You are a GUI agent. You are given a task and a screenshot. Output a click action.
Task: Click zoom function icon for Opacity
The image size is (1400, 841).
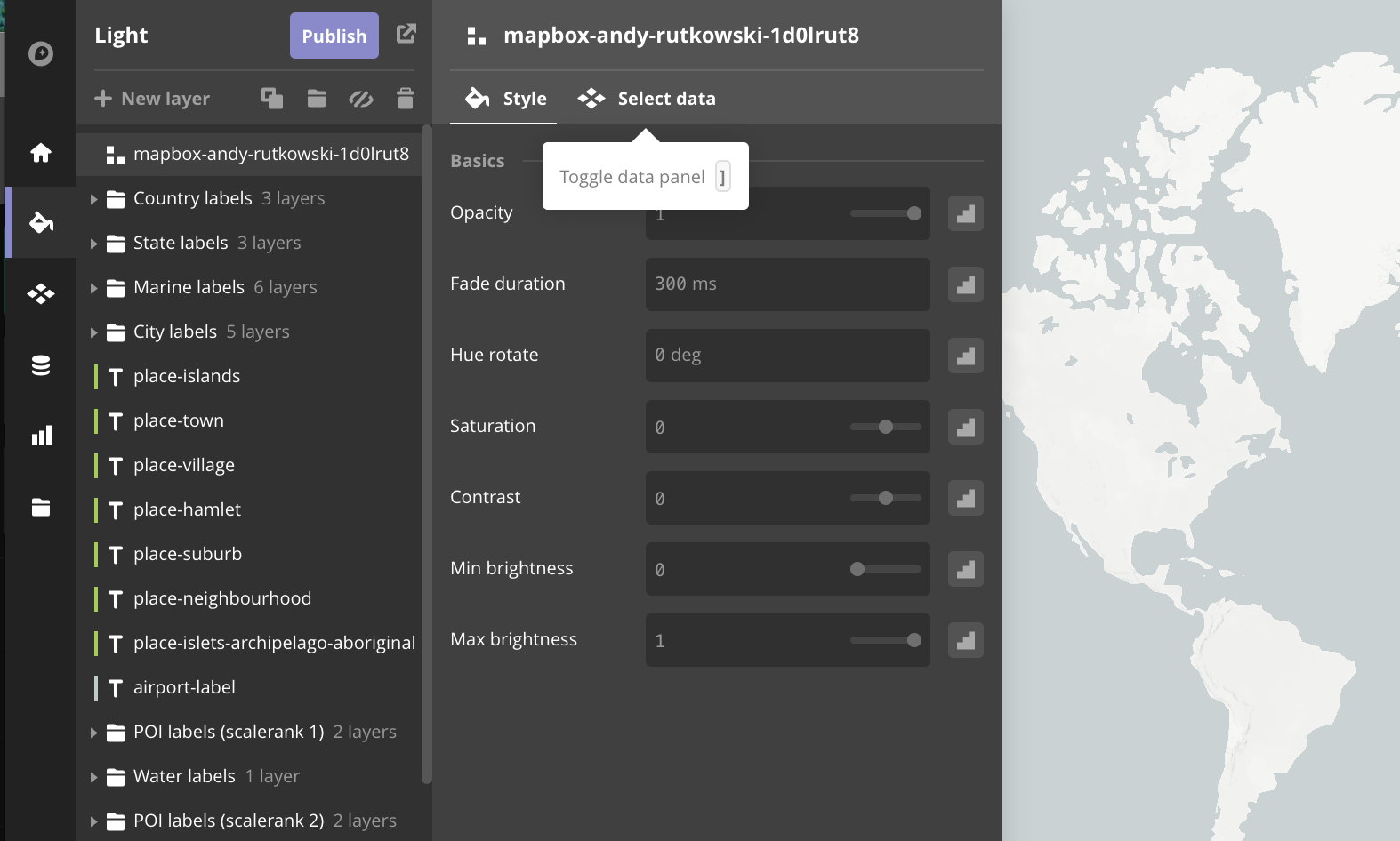pyautogui.click(x=966, y=213)
